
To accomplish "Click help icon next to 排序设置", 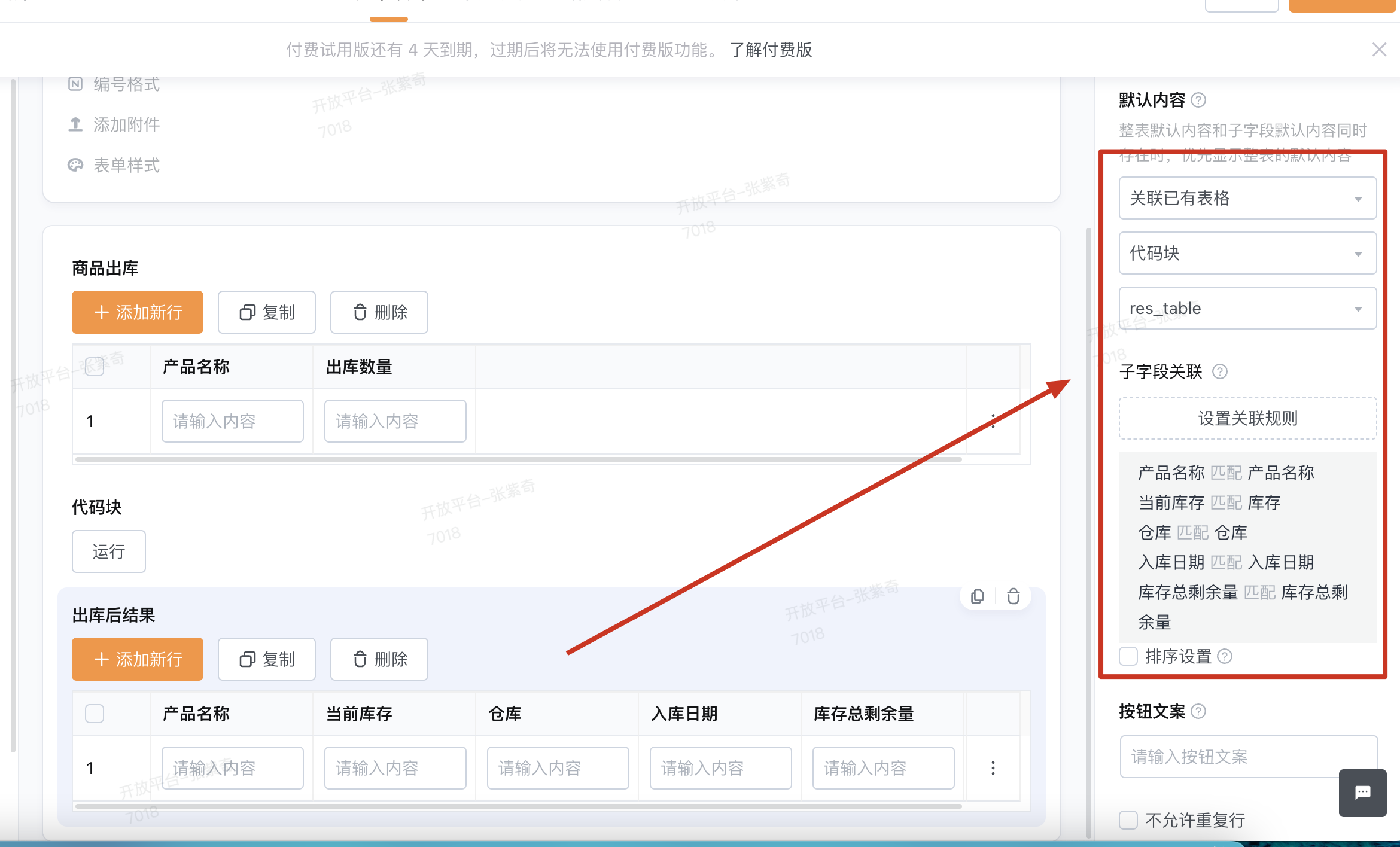I will tap(1225, 657).
